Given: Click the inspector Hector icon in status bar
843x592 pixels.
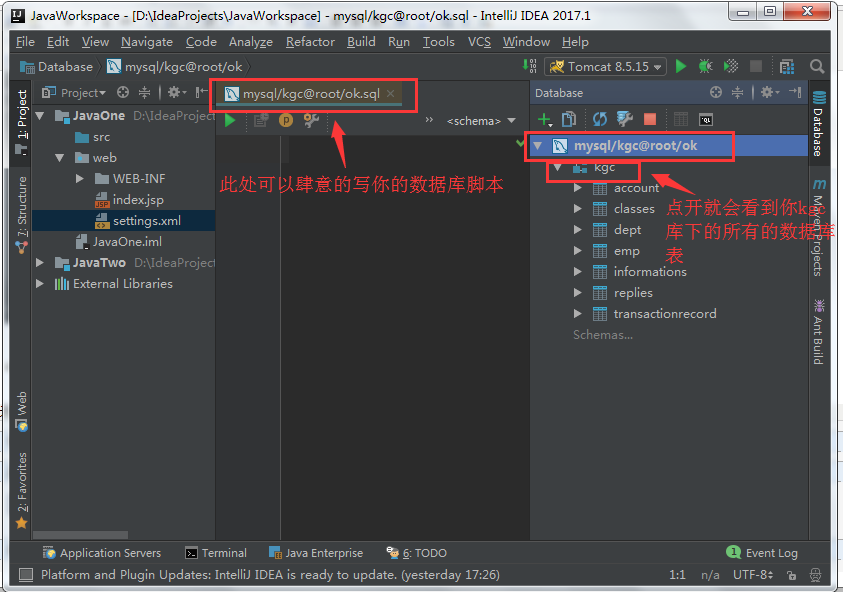Looking at the screenshot, I should [x=815, y=575].
